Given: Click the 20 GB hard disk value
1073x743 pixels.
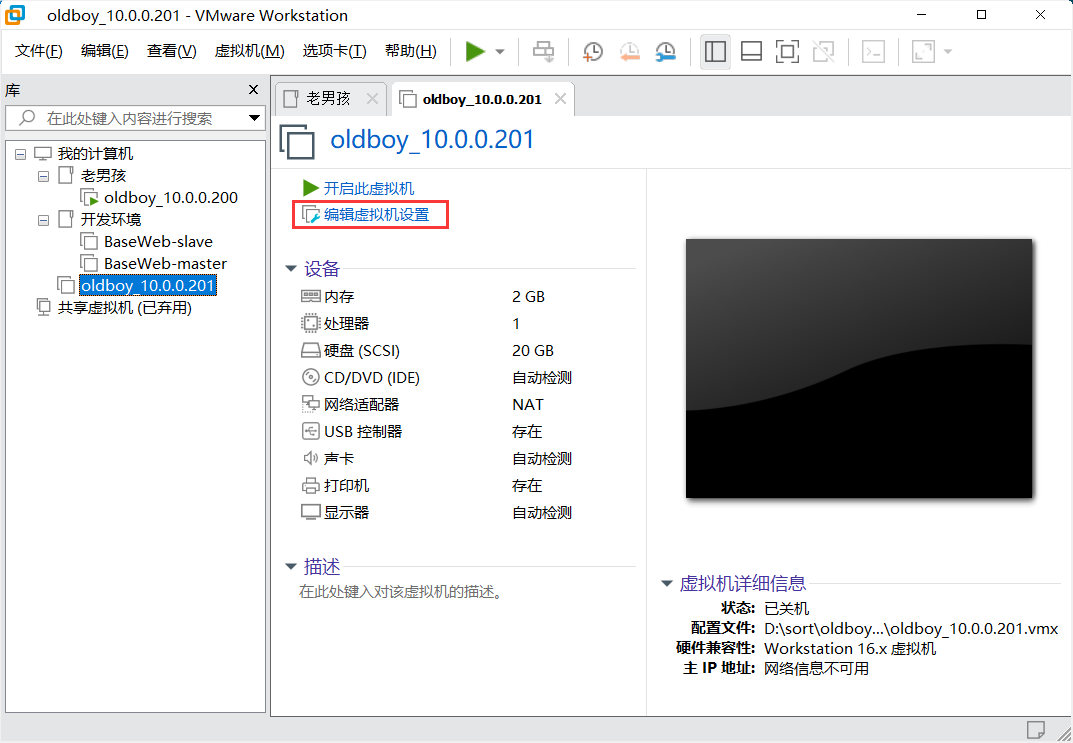Looking at the screenshot, I should coord(532,350).
